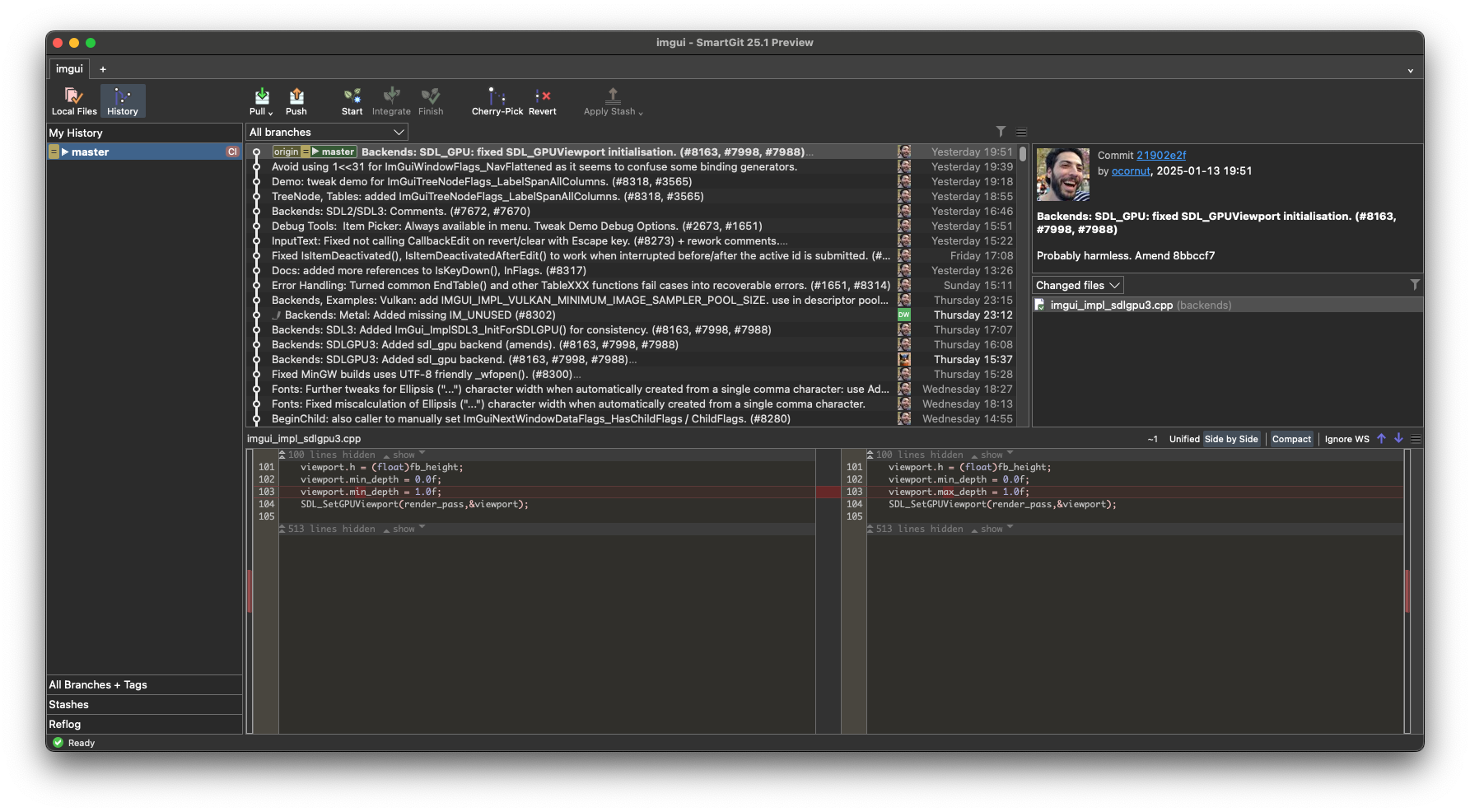
Task: Expand the master branch in My History
Action: coord(66,152)
